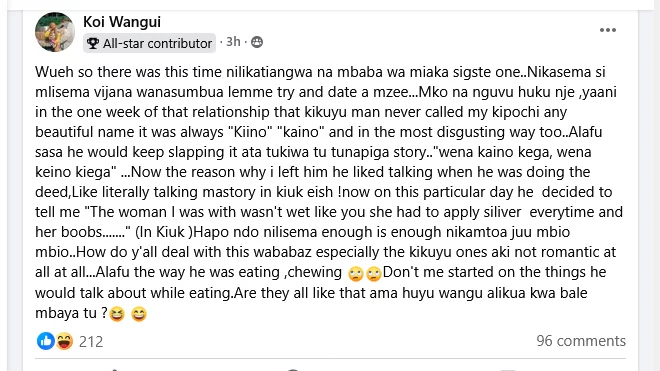Screen dimensions: 660x371
Task: View who reacted via the 212 count
Action: (91, 342)
